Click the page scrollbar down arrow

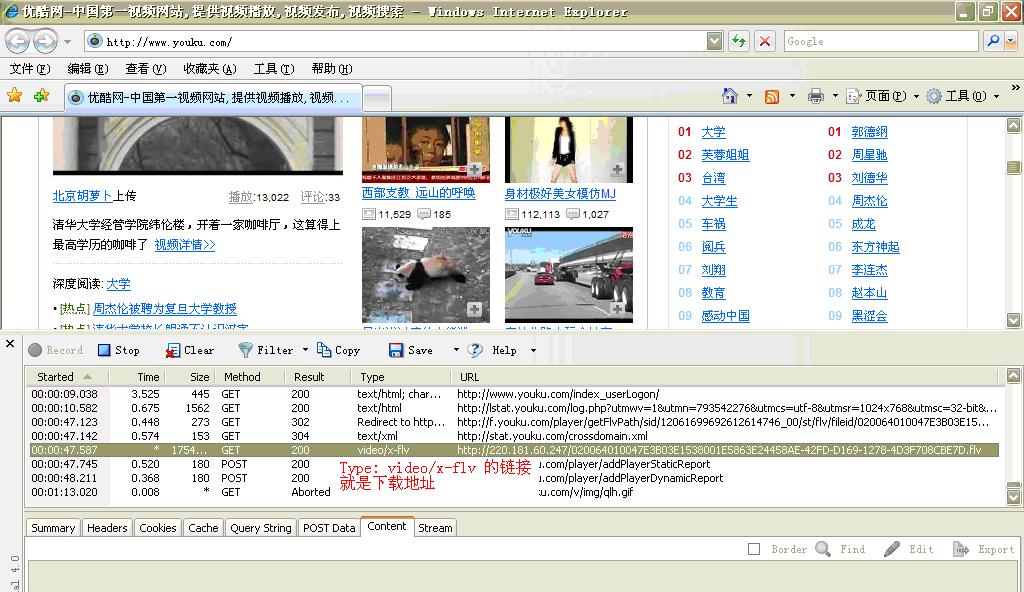tap(1014, 320)
